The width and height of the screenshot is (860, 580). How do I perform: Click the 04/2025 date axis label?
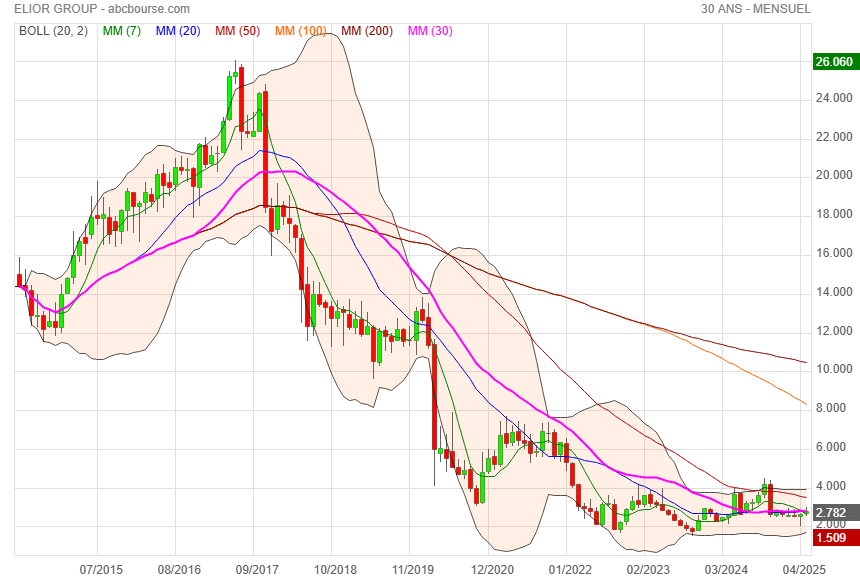(x=804, y=570)
